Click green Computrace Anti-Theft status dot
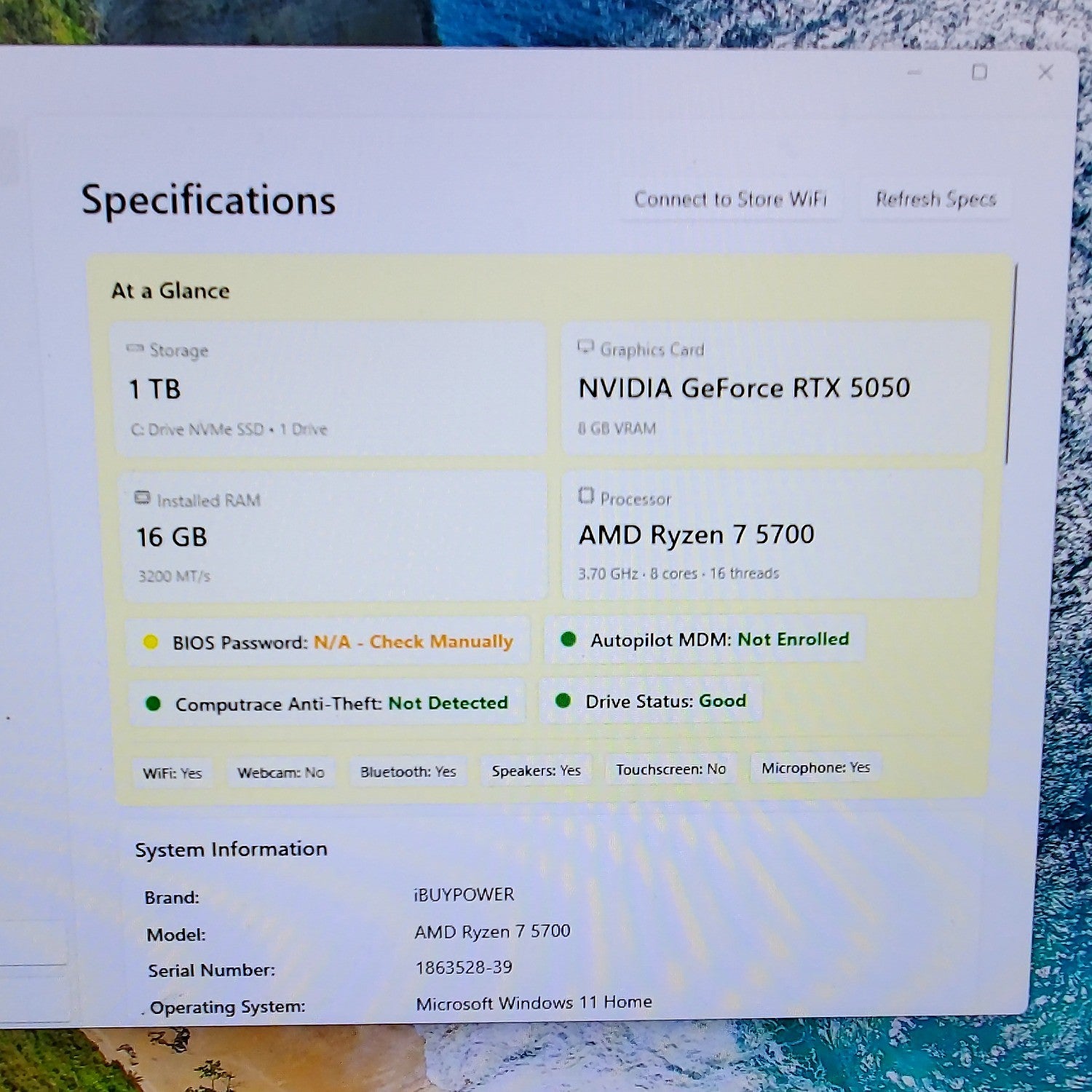 coord(153,703)
